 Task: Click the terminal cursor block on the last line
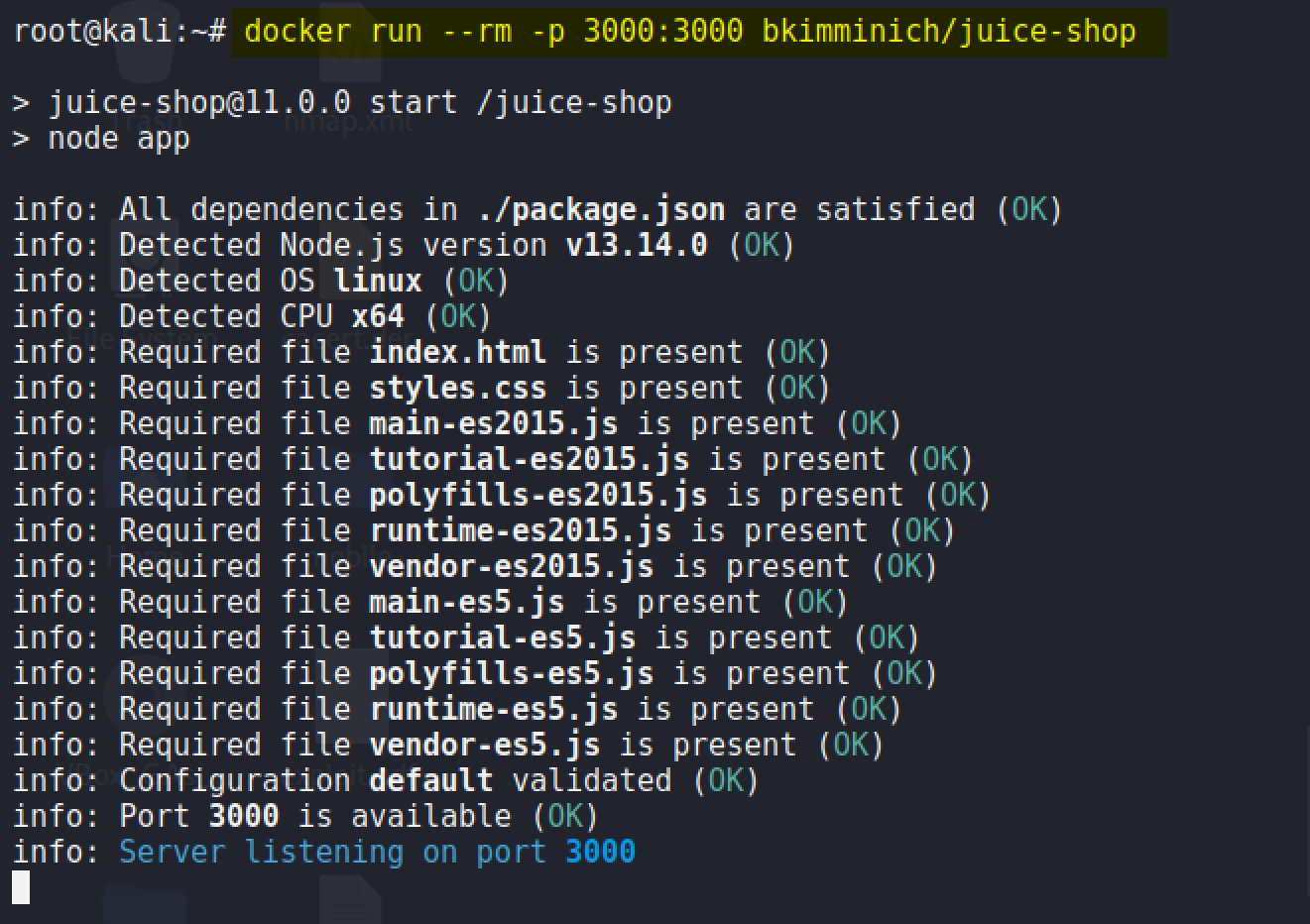21,887
